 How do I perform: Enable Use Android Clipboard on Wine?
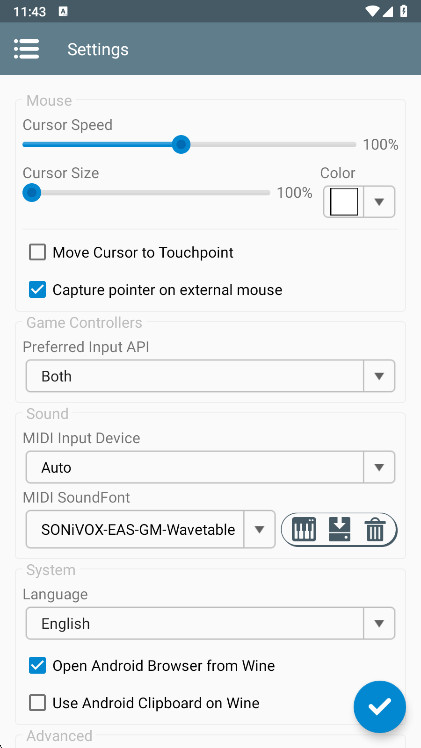(x=37, y=703)
